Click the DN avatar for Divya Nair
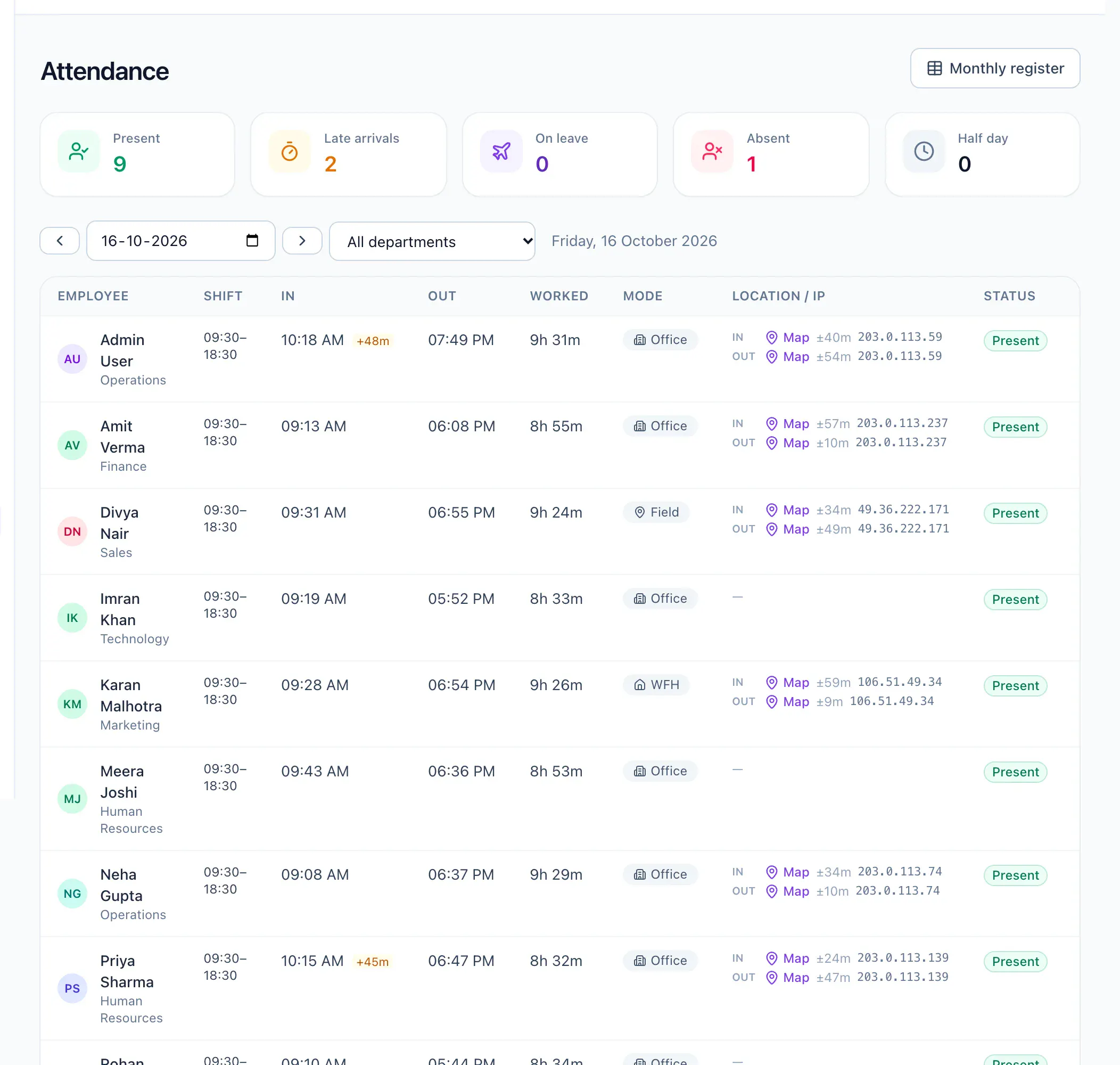Screen dimensions: 1120x1065 click(x=72, y=531)
